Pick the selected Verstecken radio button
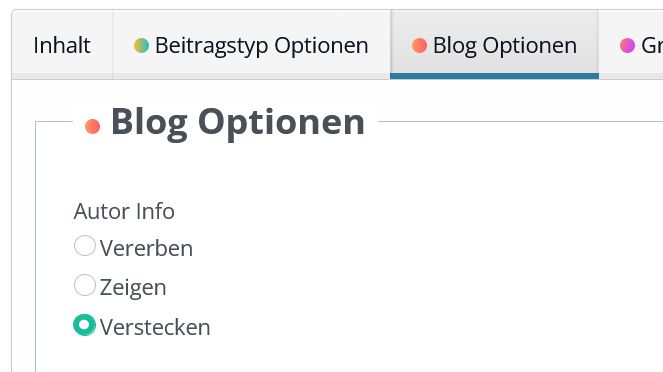The height and width of the screenshot is (372, 663). point(85,325)
